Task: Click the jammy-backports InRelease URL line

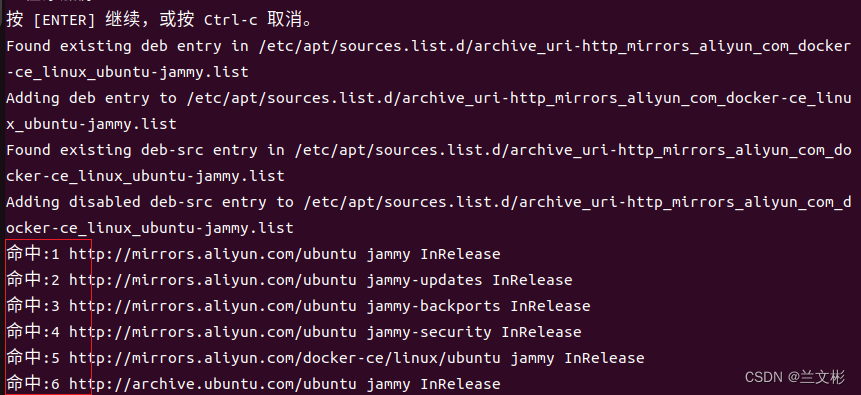Action: [329, 306]
